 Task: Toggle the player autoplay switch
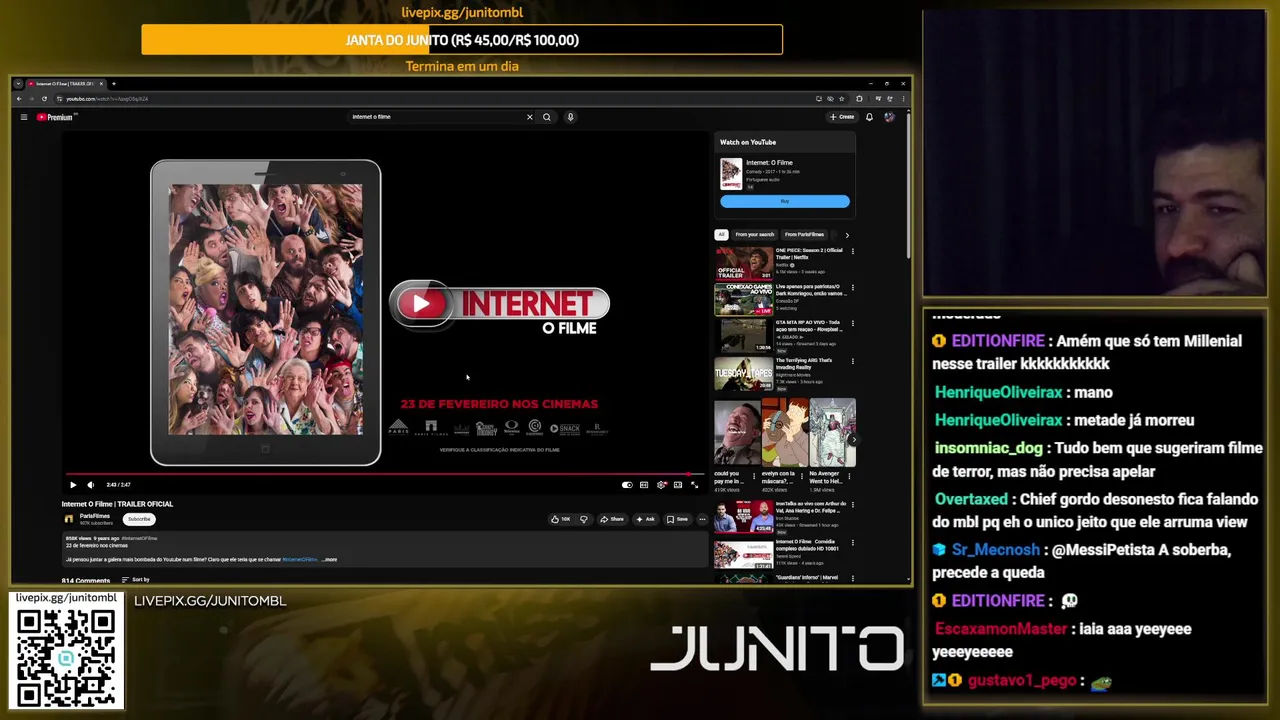(627, 485)
